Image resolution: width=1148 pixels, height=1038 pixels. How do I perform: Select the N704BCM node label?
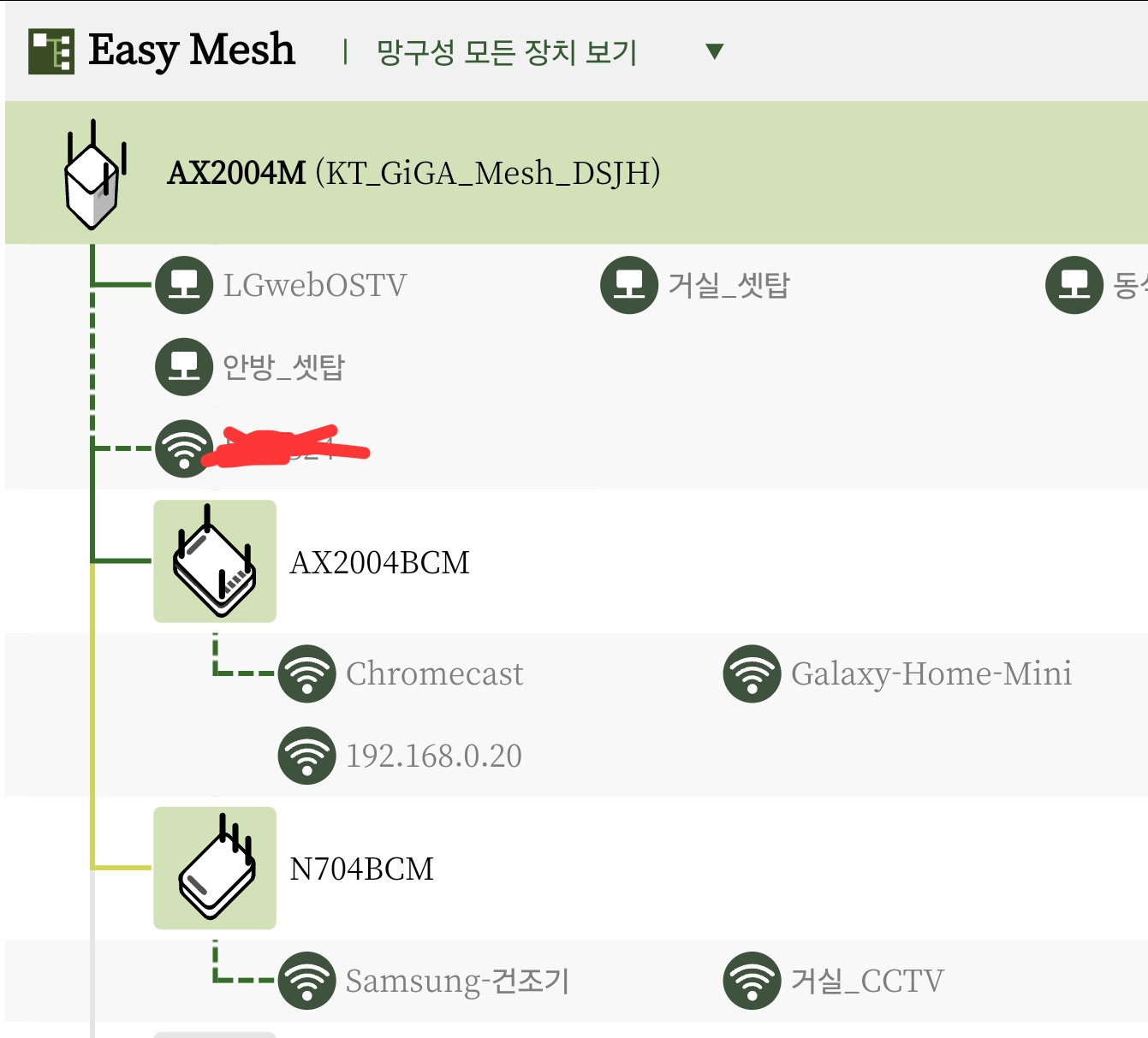(x=362, y=869)
